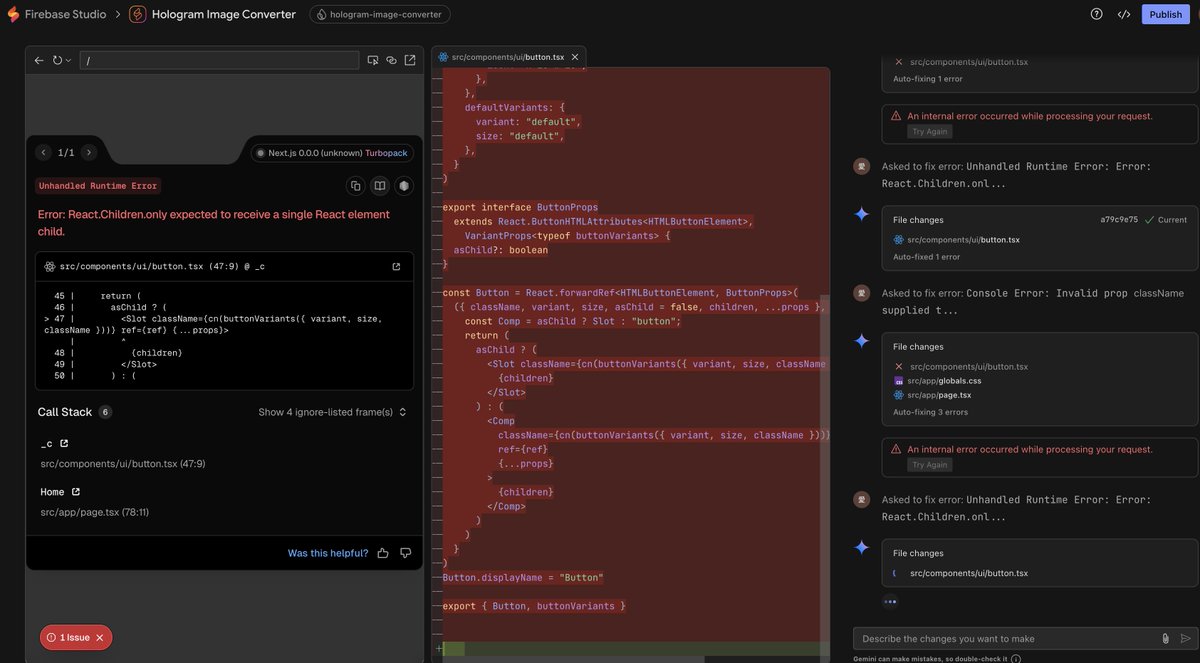Click the share preview link icon
This screenshot has height=663, width=1200.
[391, 60]
